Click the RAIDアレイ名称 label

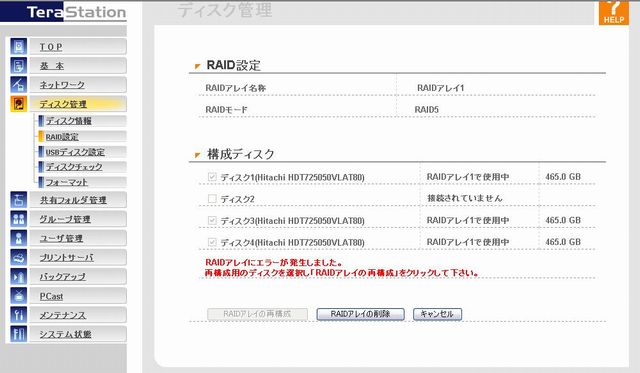pyautogui.click(x=236, y=88)
